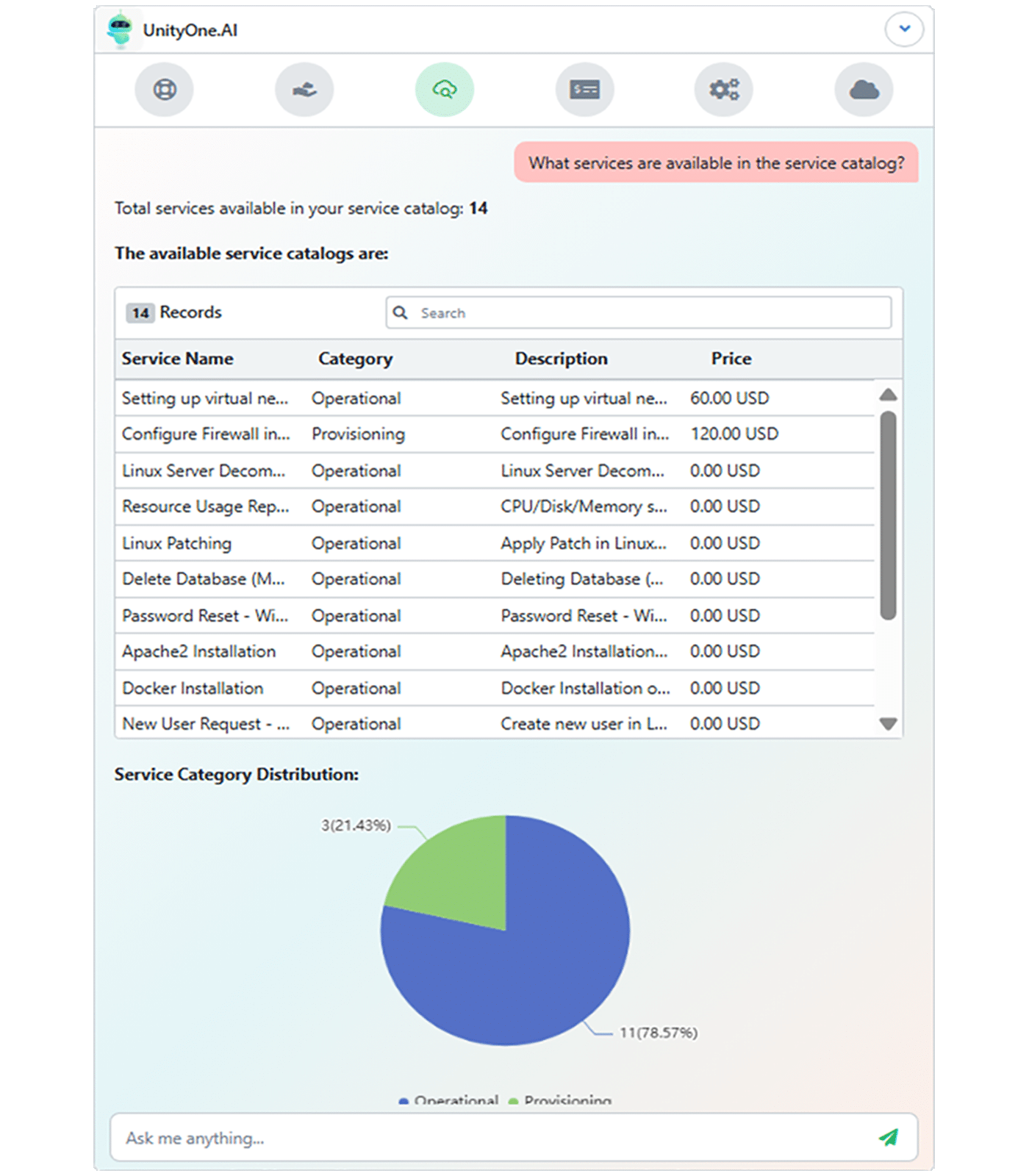Sort by the Service Name column header

178,359
